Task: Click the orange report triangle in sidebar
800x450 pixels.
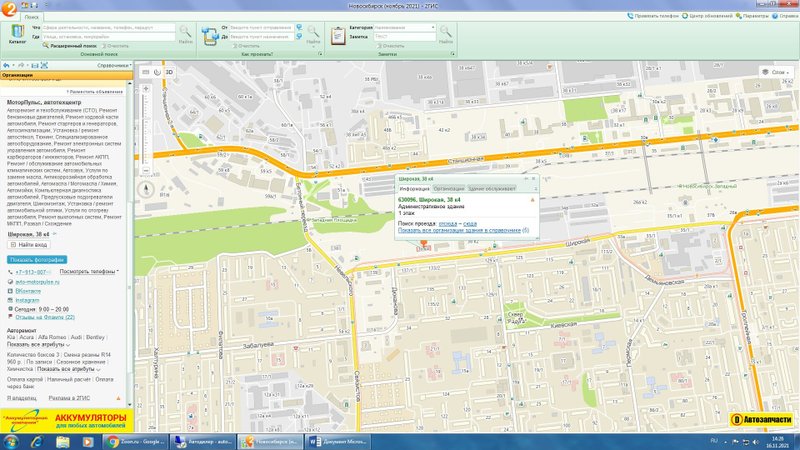Action: coord(118,398)
